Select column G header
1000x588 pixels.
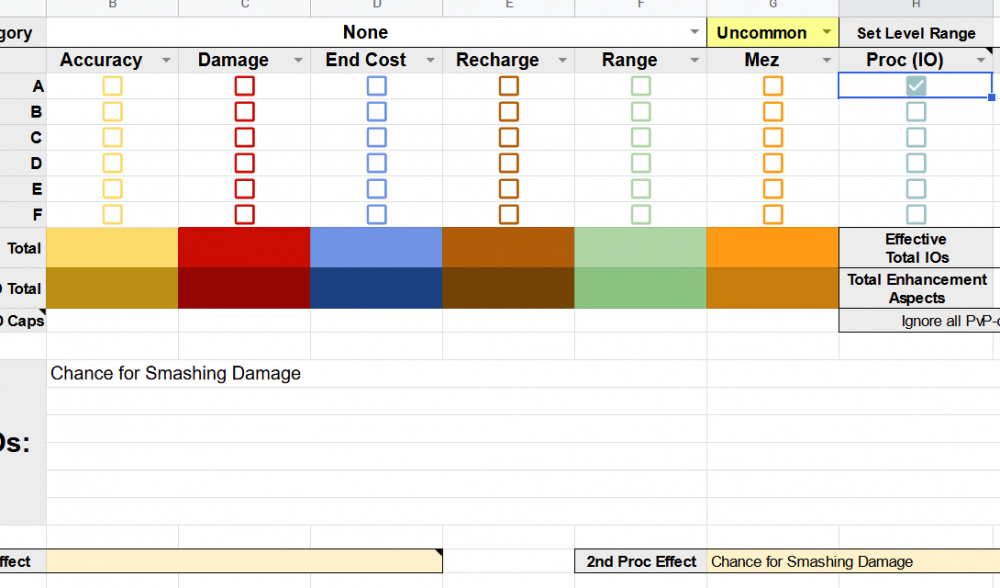point(772,6)
